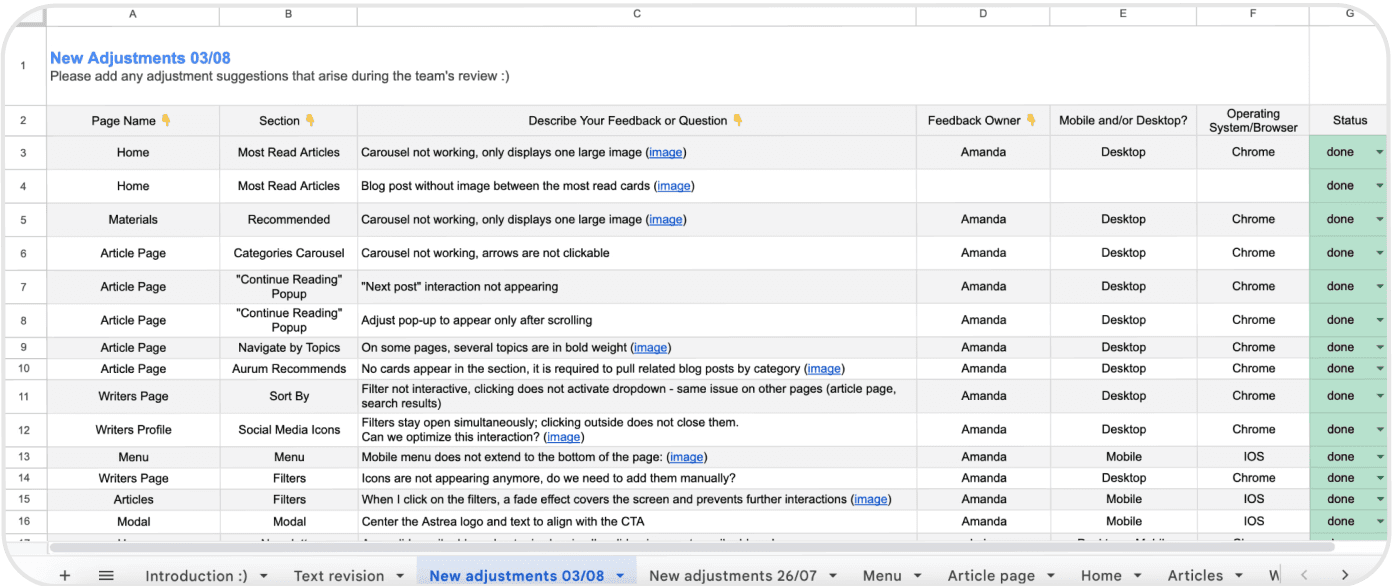This screenshot has height=586, width=1392.
Task: Open image link about optimizing filter interaction
Action: pos(563,437)
